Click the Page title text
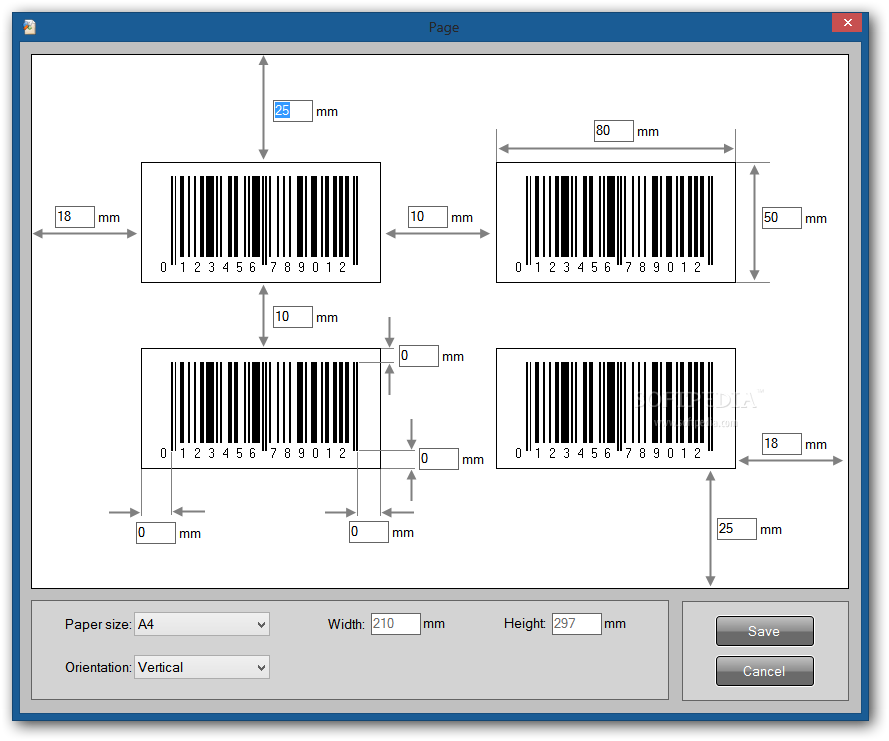889x741 pixels. pos(443,27)
